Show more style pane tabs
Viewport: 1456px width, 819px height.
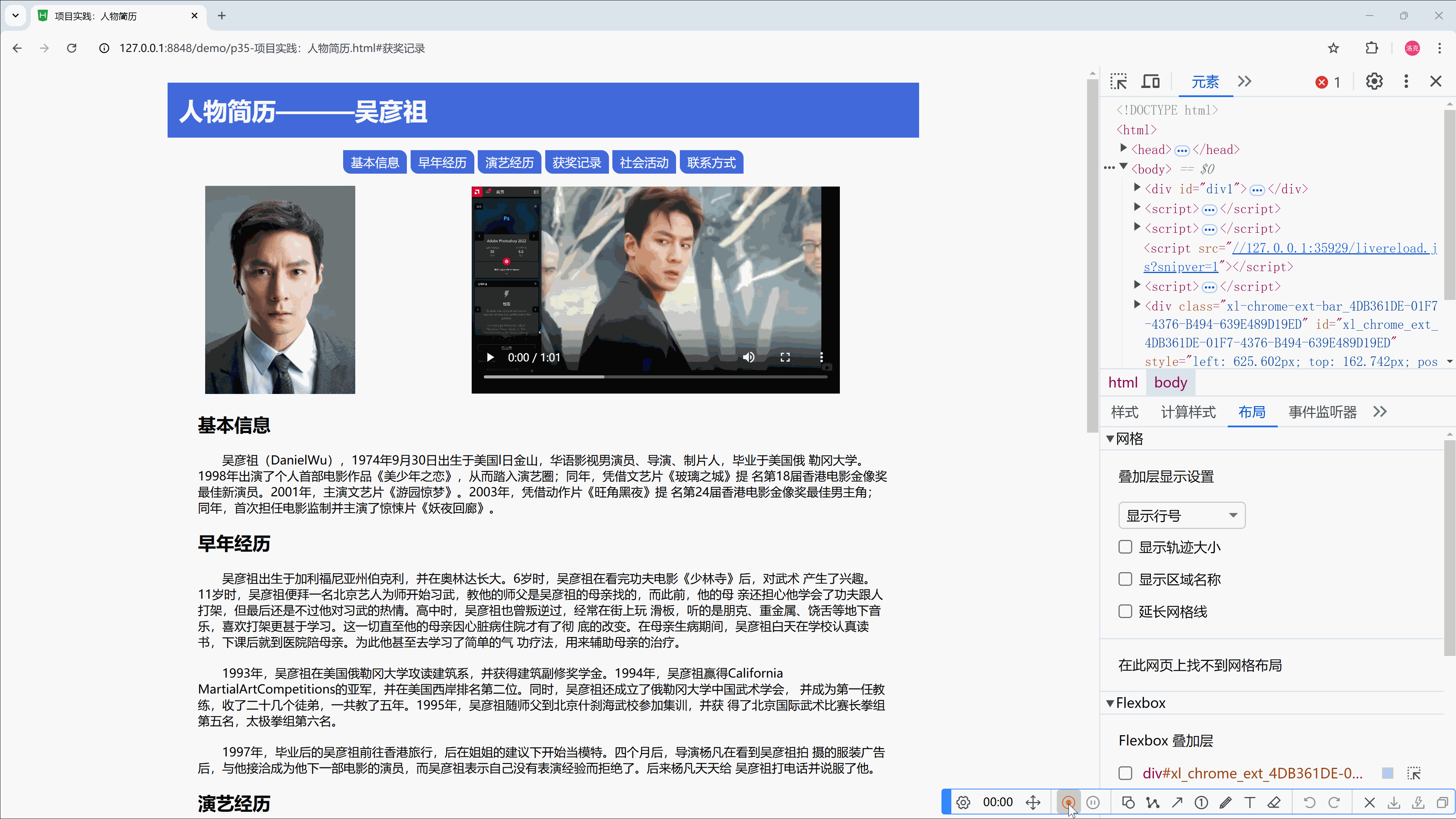pos(1380,412)
